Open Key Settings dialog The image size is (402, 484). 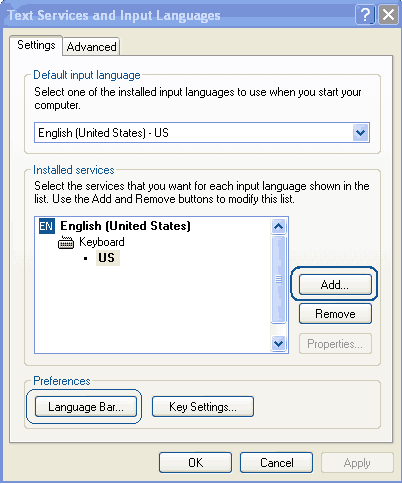pyautogui.click(x=203, y=407)
